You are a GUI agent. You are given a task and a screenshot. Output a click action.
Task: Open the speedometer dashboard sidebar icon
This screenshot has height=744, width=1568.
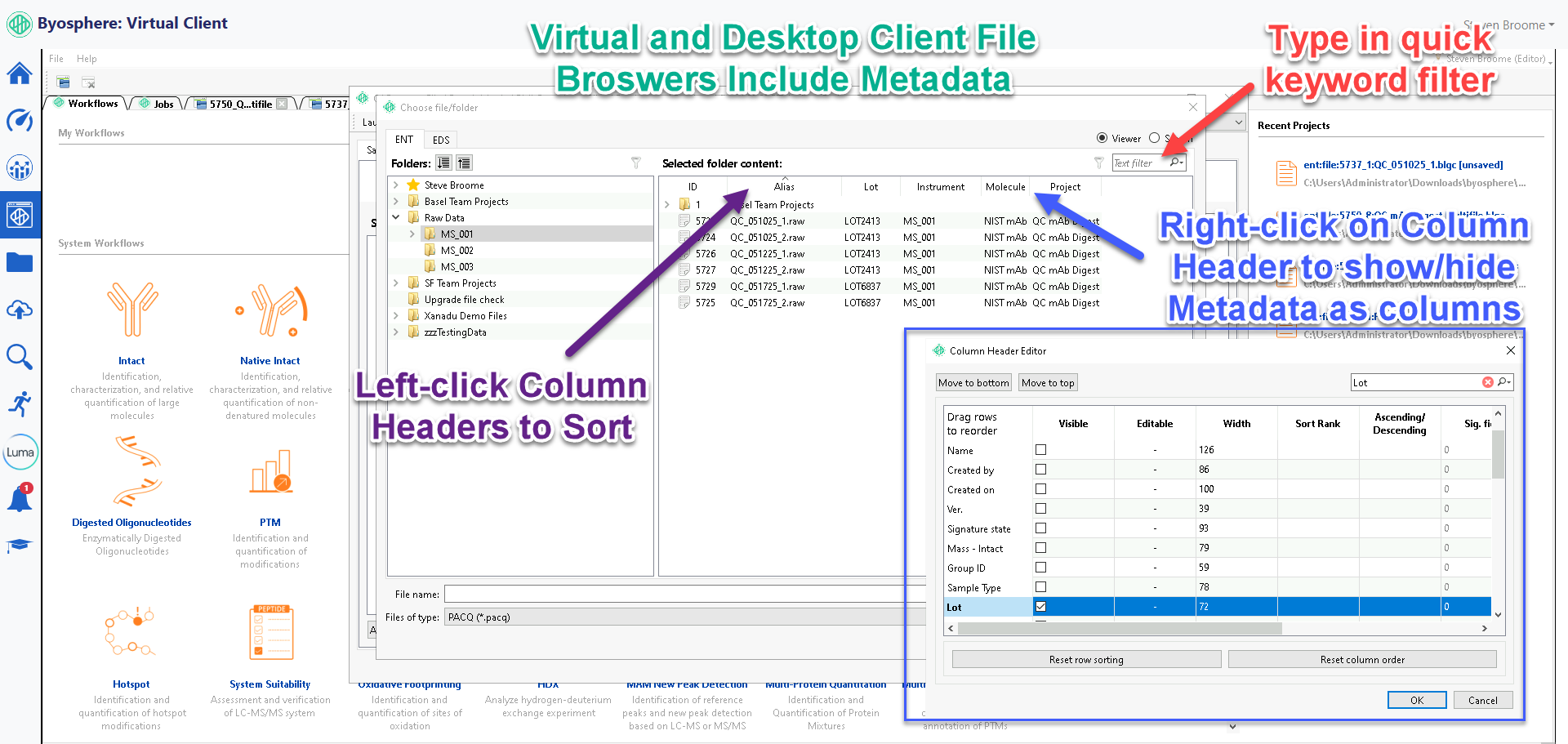coord(20,121)
